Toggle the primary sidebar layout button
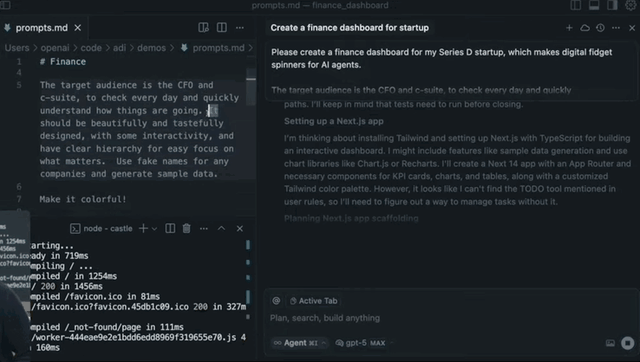 point(576,5)
